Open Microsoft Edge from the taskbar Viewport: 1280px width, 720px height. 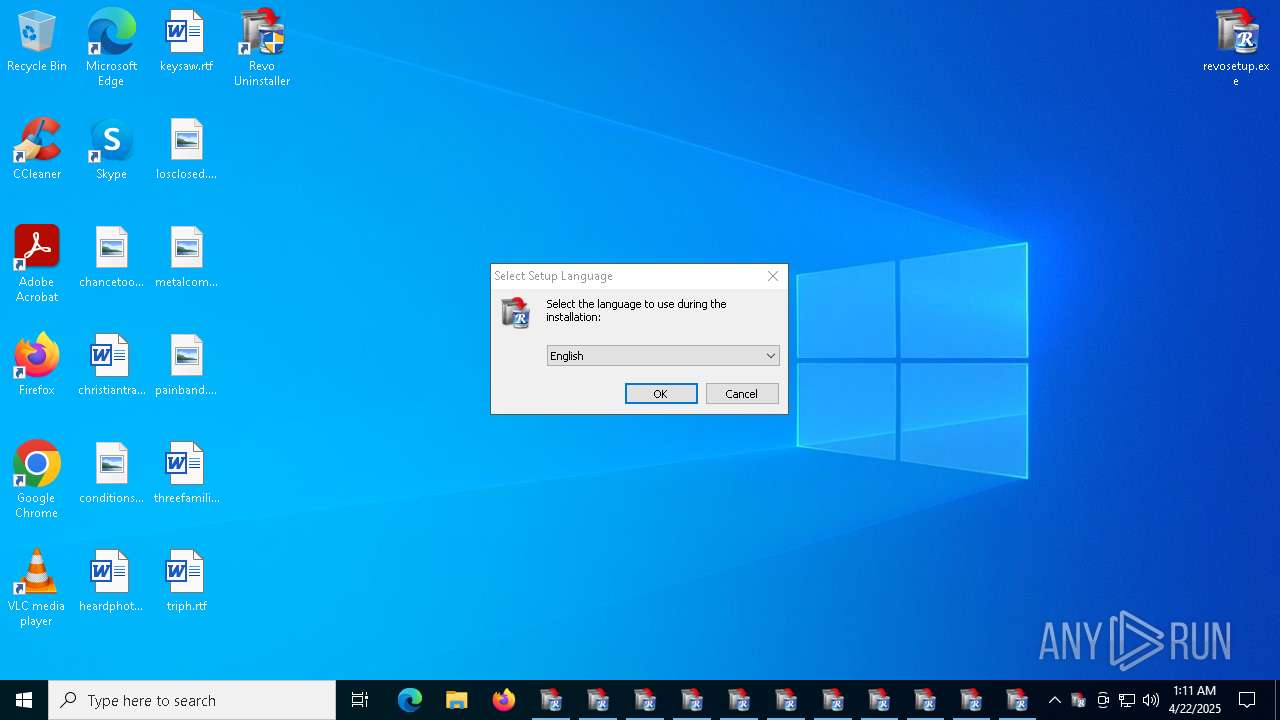tap(410, 700)
